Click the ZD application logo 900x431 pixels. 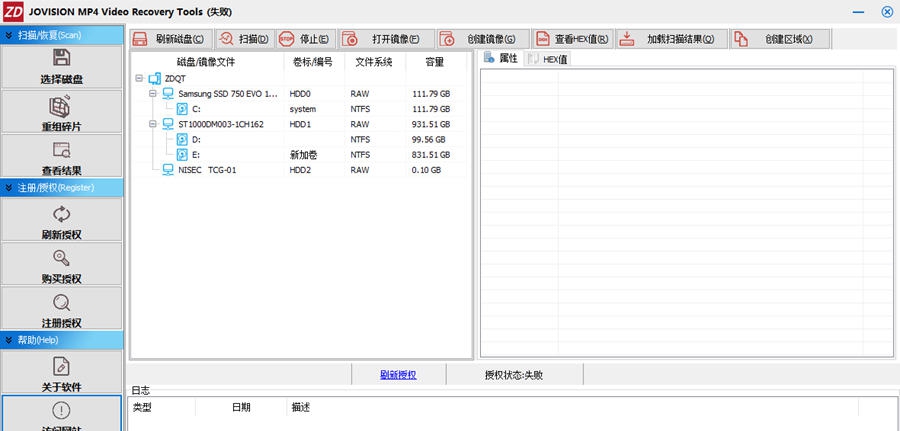coord(13,11)
